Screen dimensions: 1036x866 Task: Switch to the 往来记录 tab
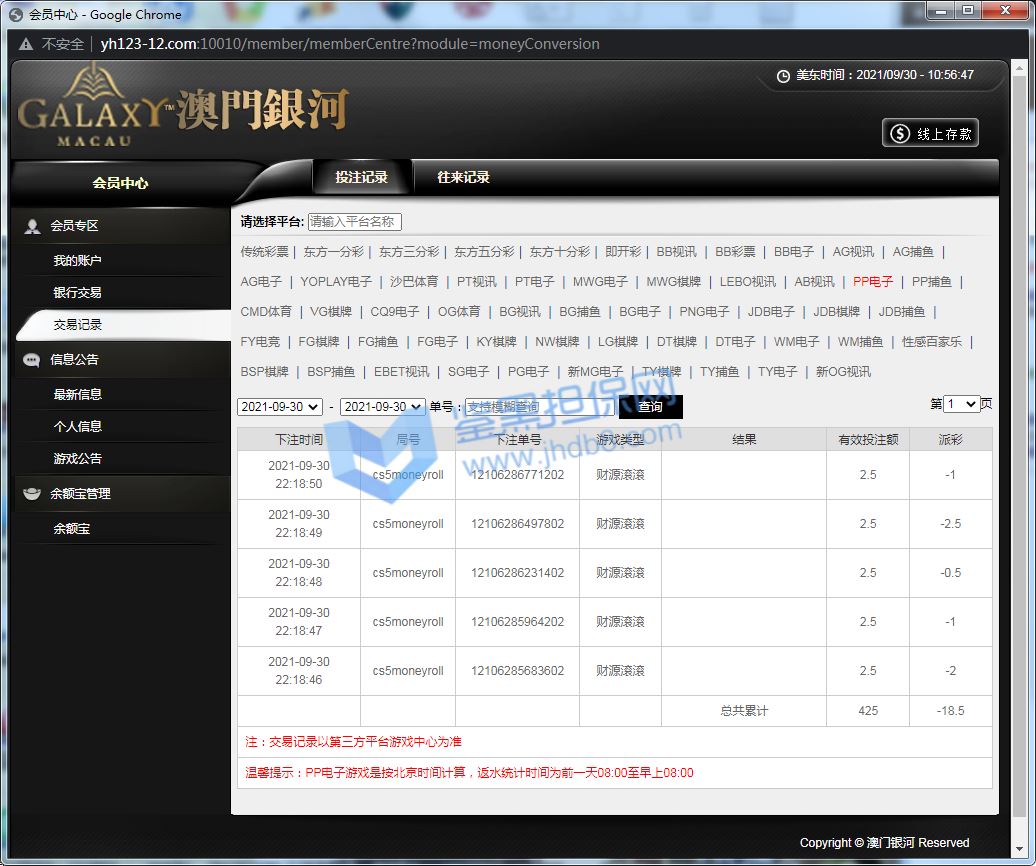click(463, 177)
